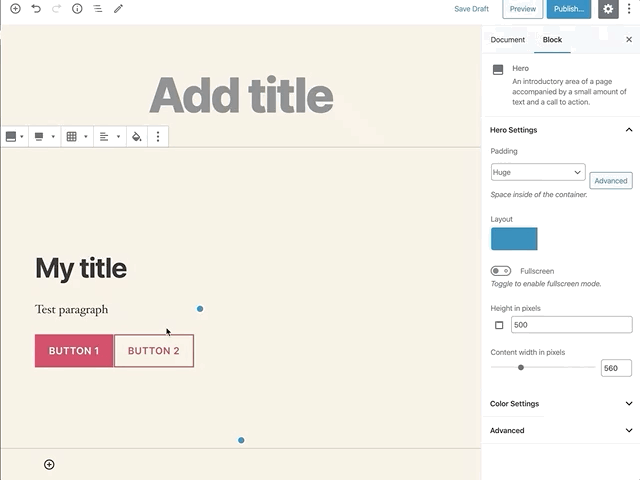Click BUTTON 1 in the hero
This screenshot has height=480, width=640.
click(74, 351)
